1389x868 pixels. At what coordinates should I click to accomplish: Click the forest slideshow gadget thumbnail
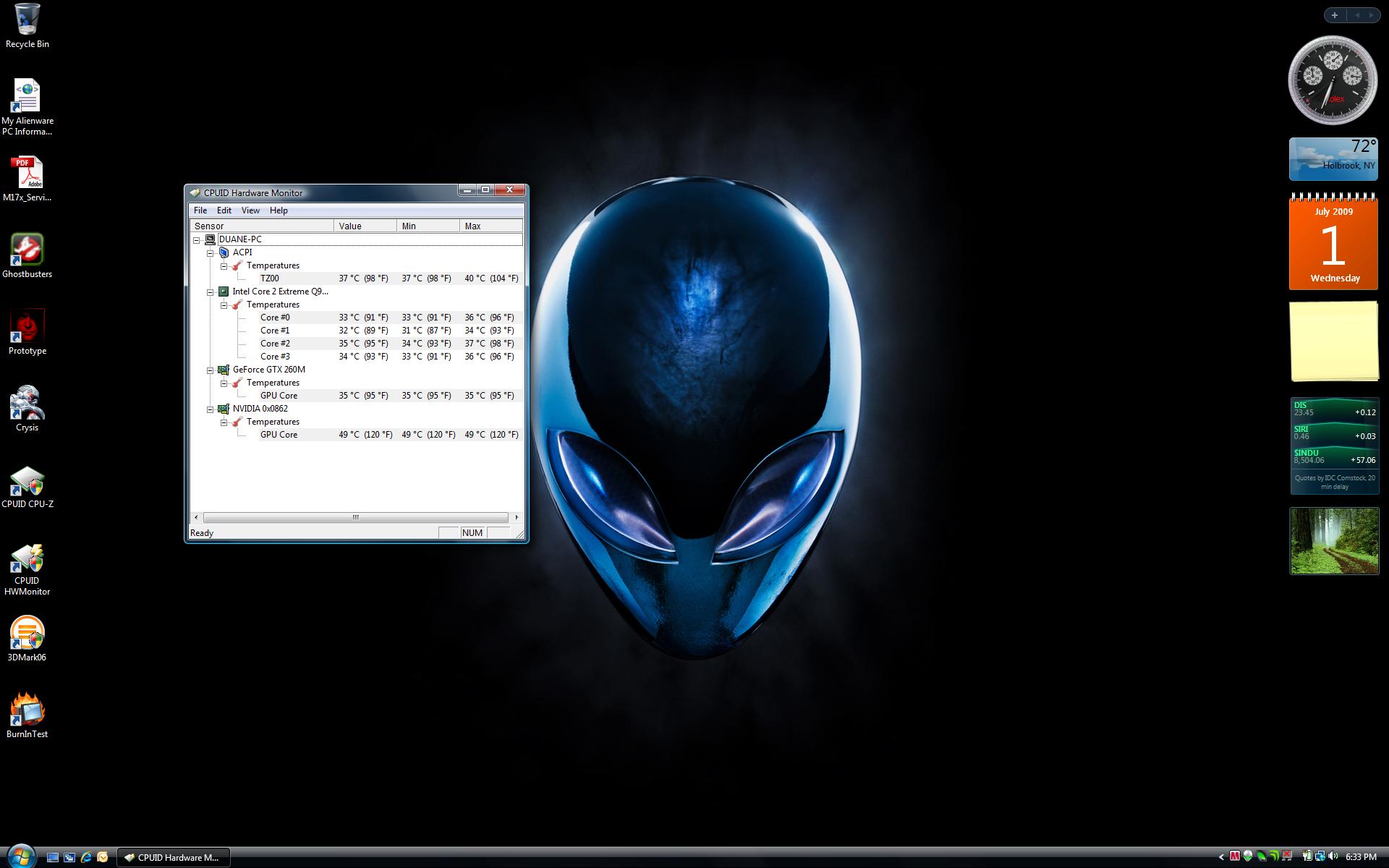point(1334,541)
